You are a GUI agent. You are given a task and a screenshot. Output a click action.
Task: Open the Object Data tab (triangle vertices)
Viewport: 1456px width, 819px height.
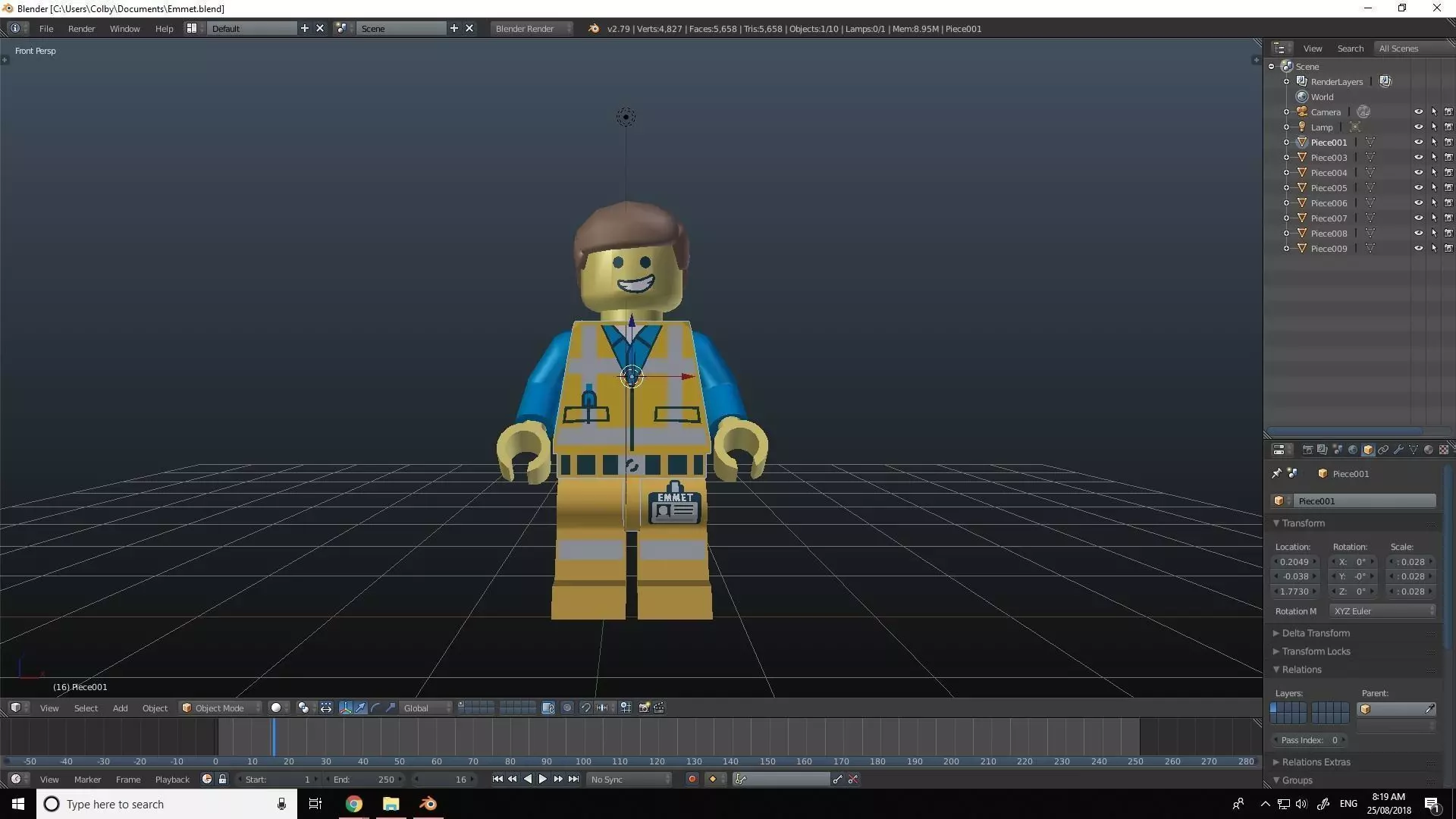[1414, 450]
